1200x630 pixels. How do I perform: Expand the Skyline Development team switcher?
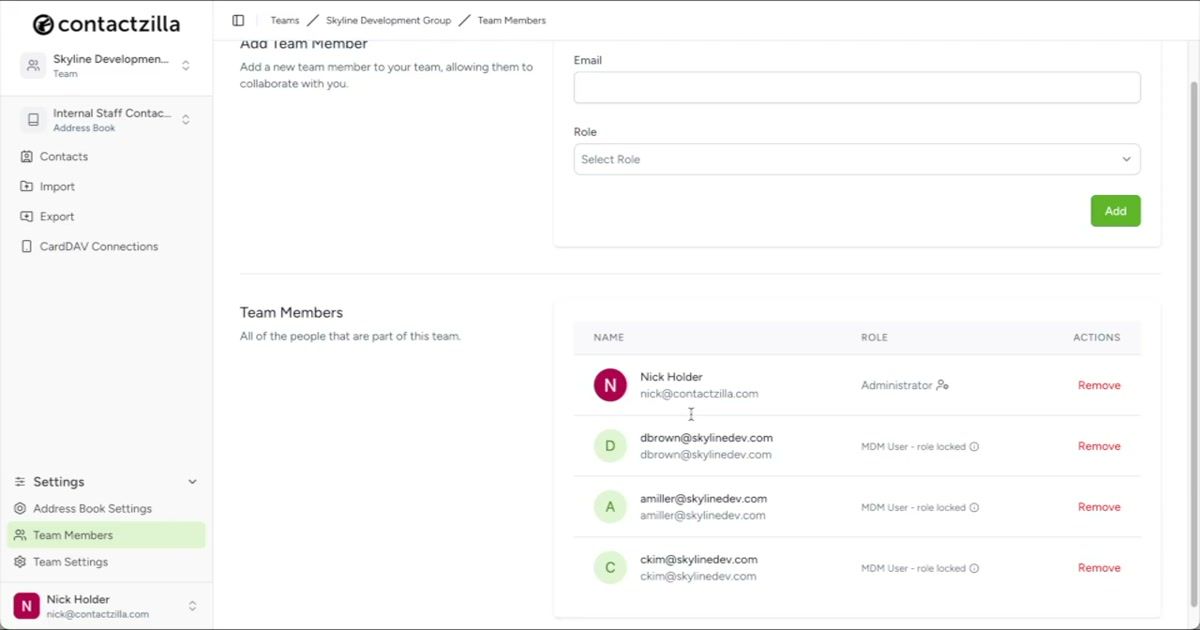tap(186, 64)
